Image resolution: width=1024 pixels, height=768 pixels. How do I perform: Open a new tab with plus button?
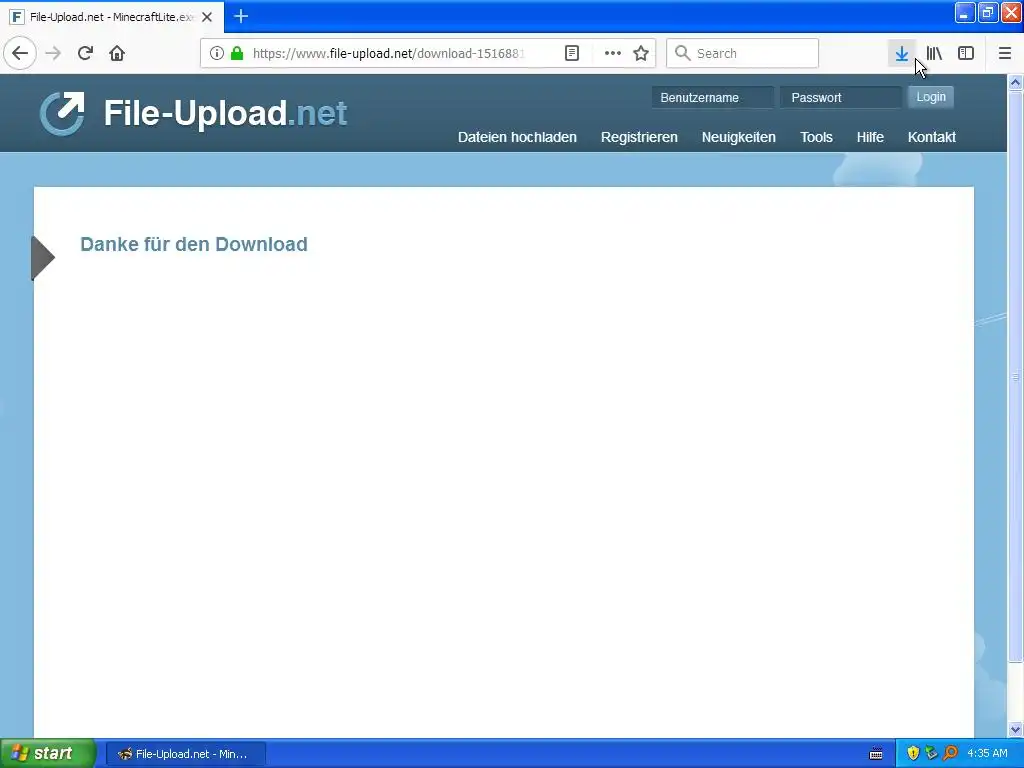coord(241,16)
